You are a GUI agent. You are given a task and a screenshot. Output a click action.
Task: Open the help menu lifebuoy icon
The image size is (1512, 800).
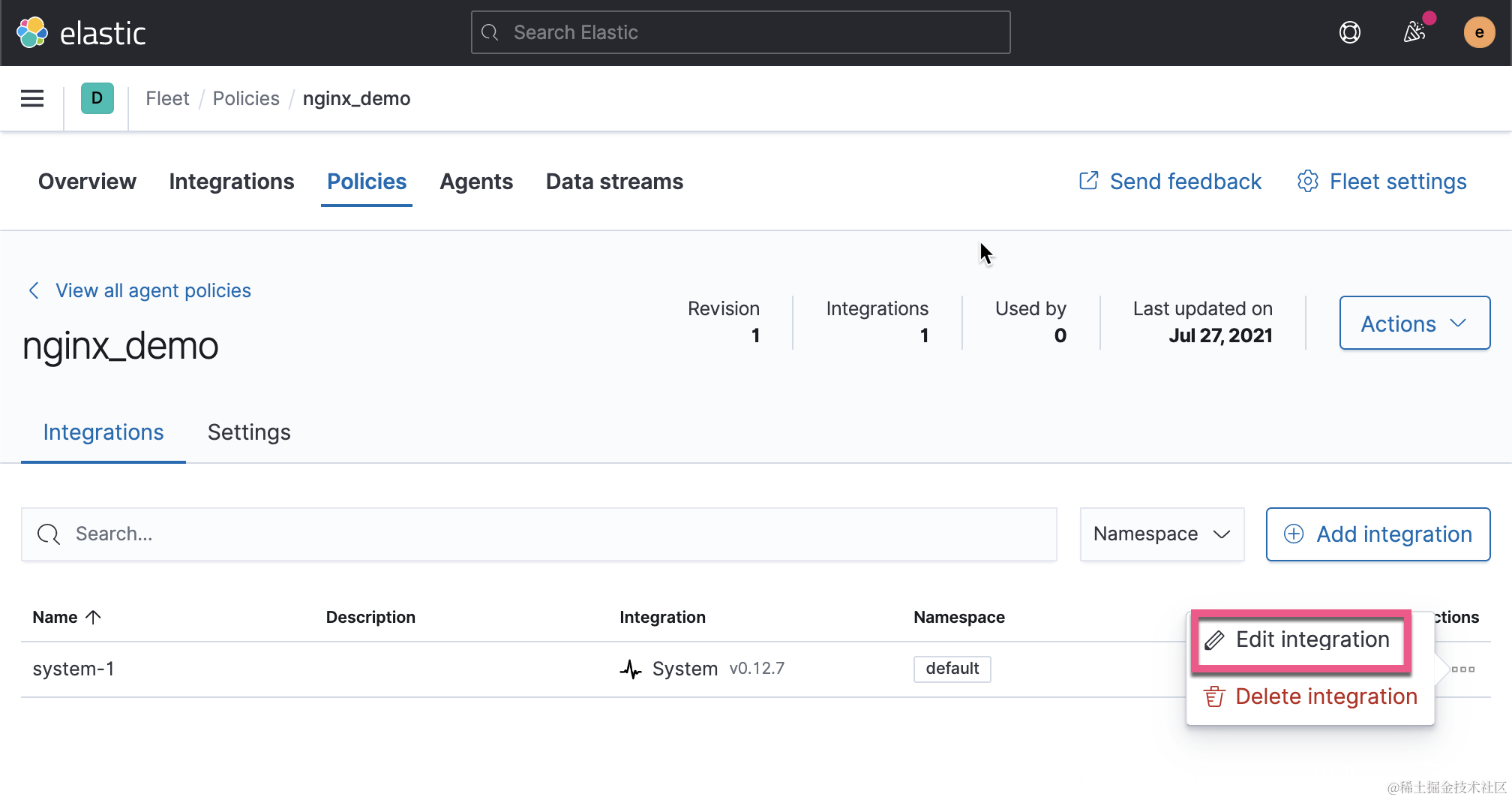(x=1350, y=32)
